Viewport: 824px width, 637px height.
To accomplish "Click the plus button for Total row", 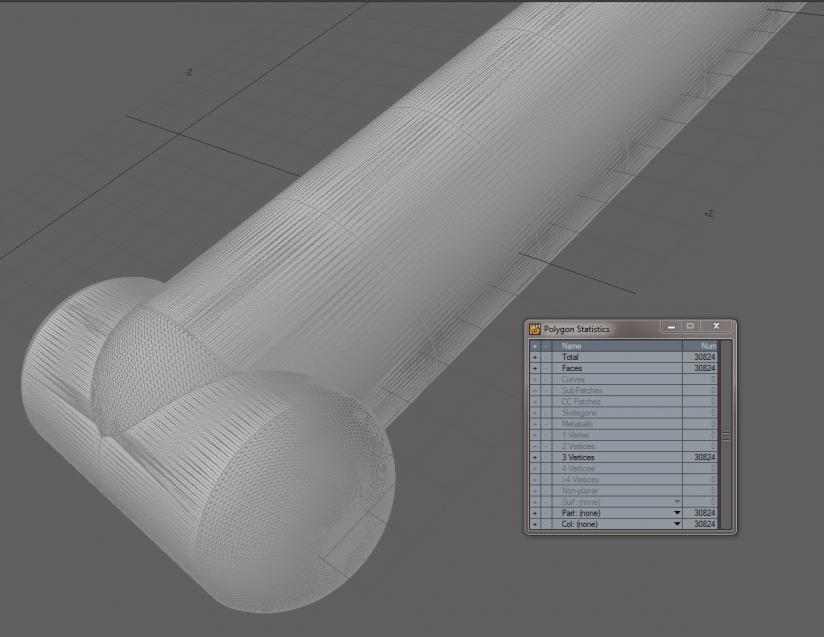I will coord(534,357).
